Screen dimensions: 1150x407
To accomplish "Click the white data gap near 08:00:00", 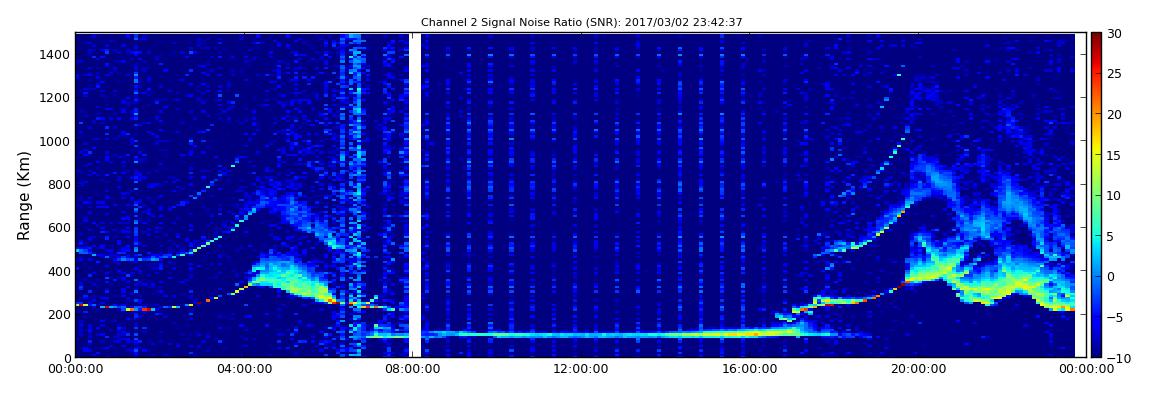I will (415, 195).
